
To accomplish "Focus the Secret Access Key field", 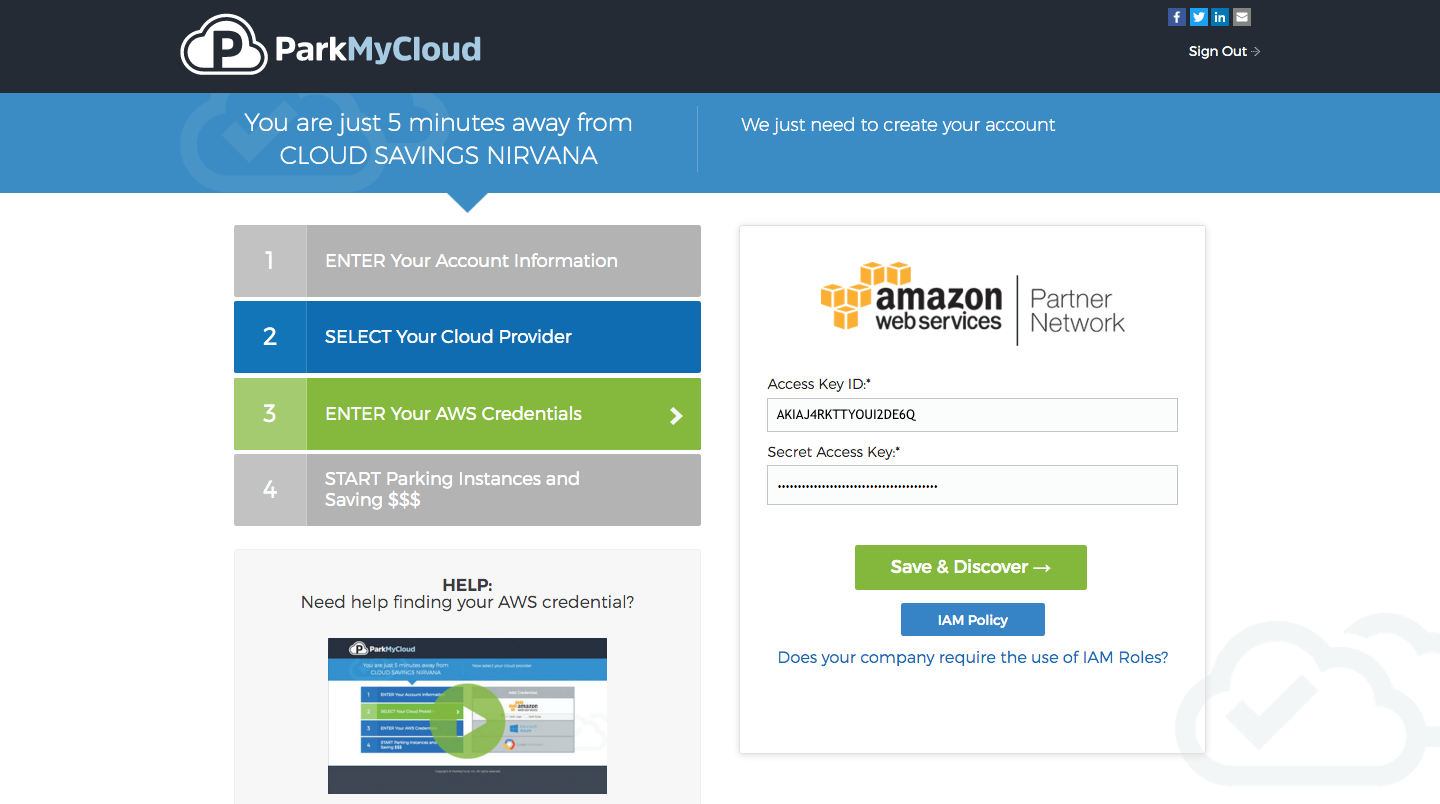I will [971, 486].
